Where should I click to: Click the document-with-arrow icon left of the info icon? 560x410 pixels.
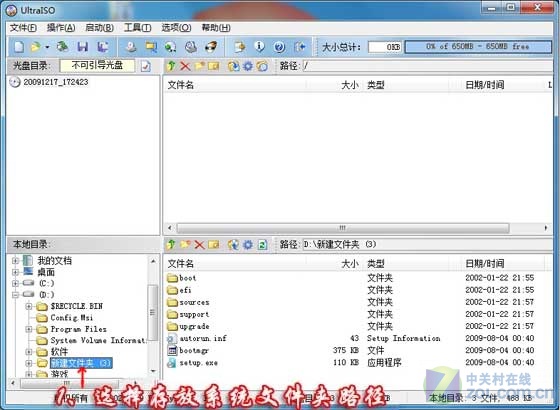pyautogui.click(x=240, y=46)
